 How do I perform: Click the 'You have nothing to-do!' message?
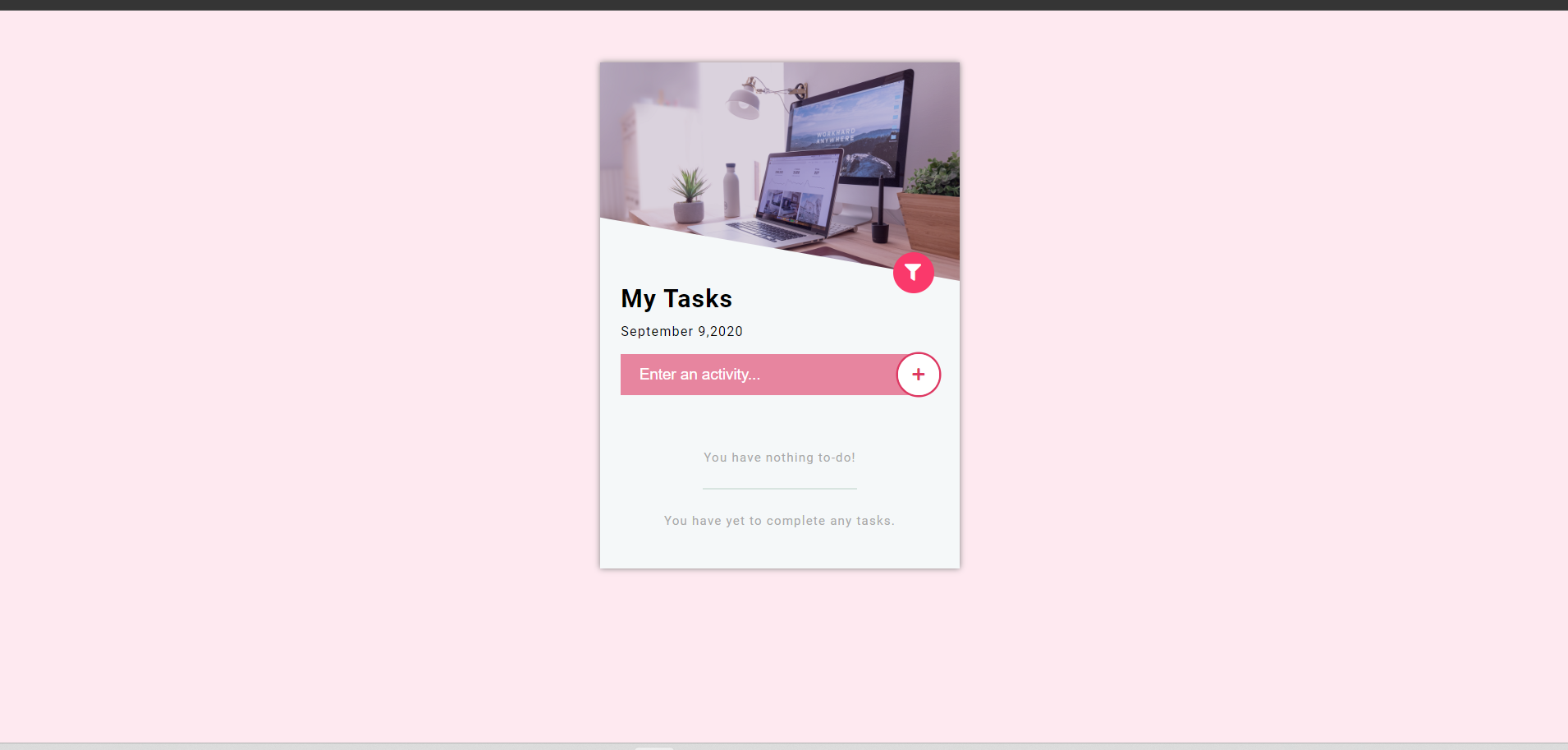point(779,457)
